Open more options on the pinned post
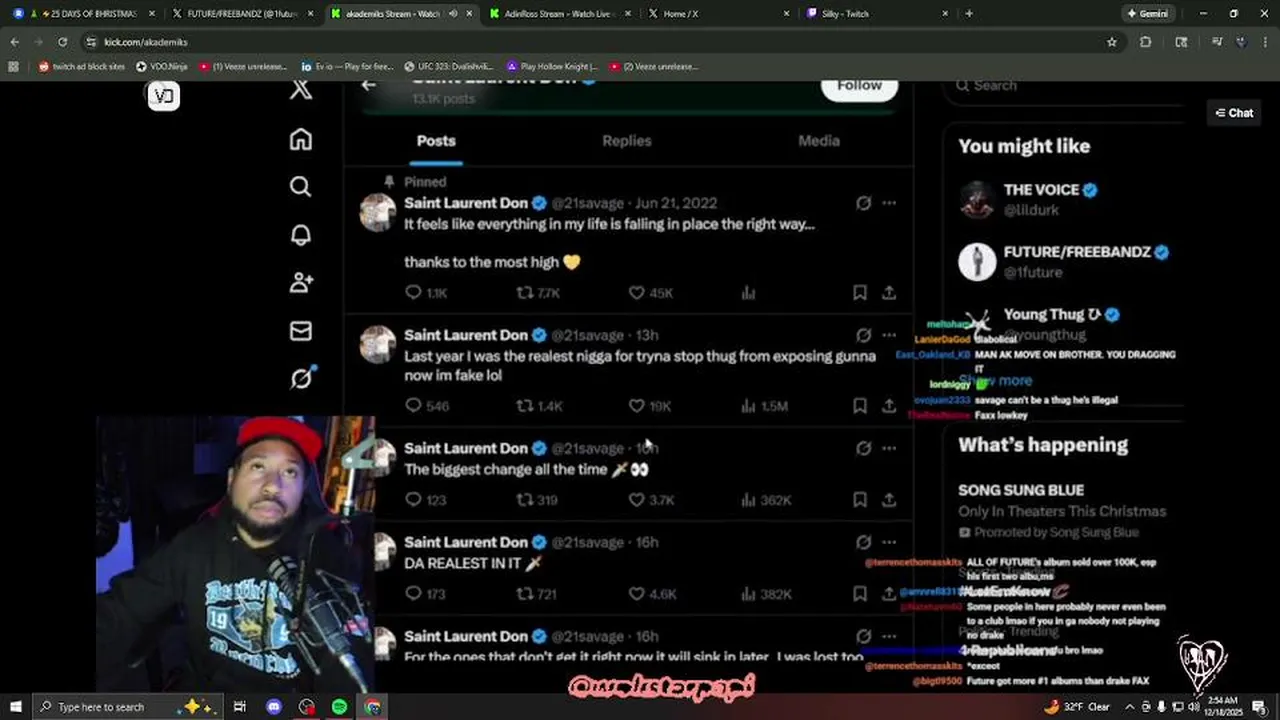This screenshot has width=1280, height=720. [x=889, y=203]
